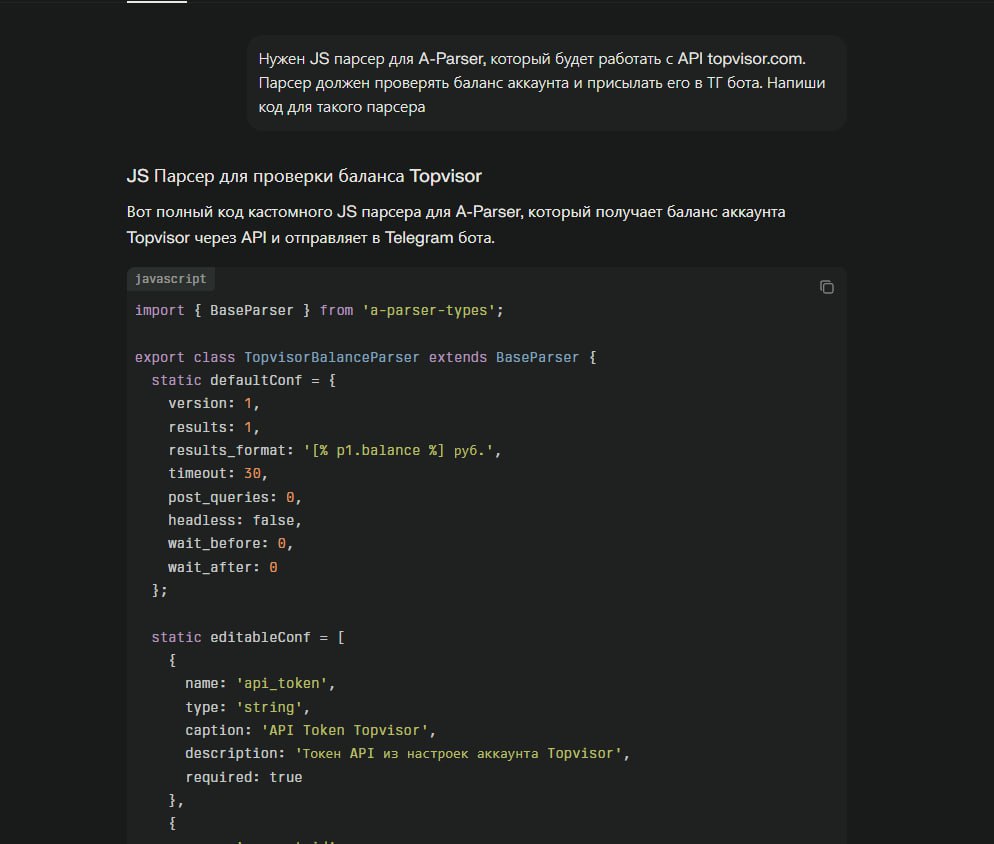Click the import BaseParser code line

319,310
